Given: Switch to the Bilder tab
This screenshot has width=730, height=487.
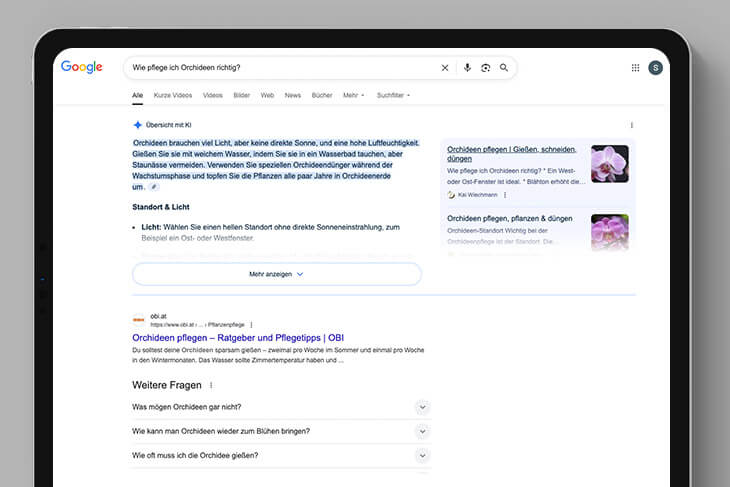Looking at the screenshot, I should 242,95.
